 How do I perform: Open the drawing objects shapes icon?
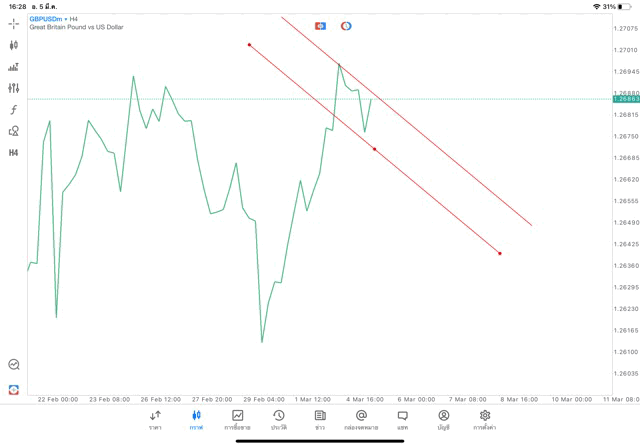(x=13, y=131)
